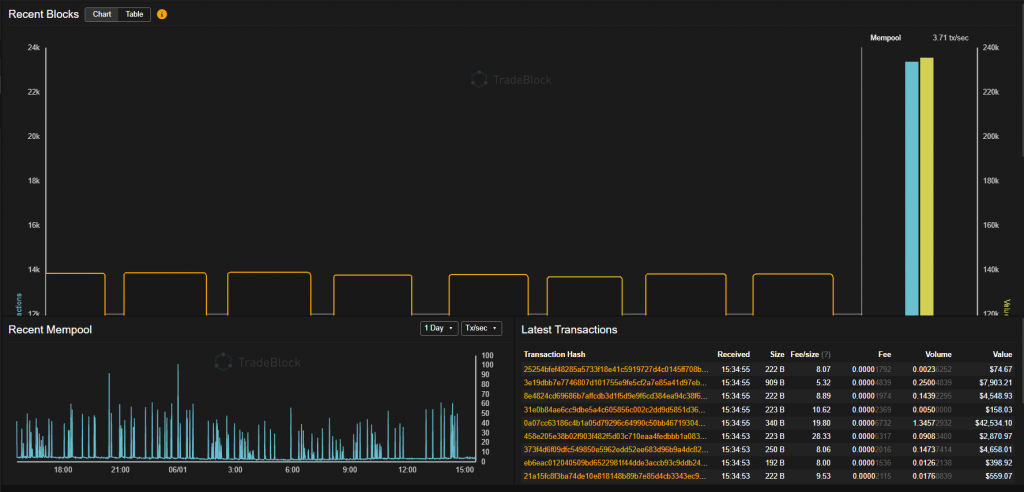Click the Transaction Hash column header

tap(555, 355)
